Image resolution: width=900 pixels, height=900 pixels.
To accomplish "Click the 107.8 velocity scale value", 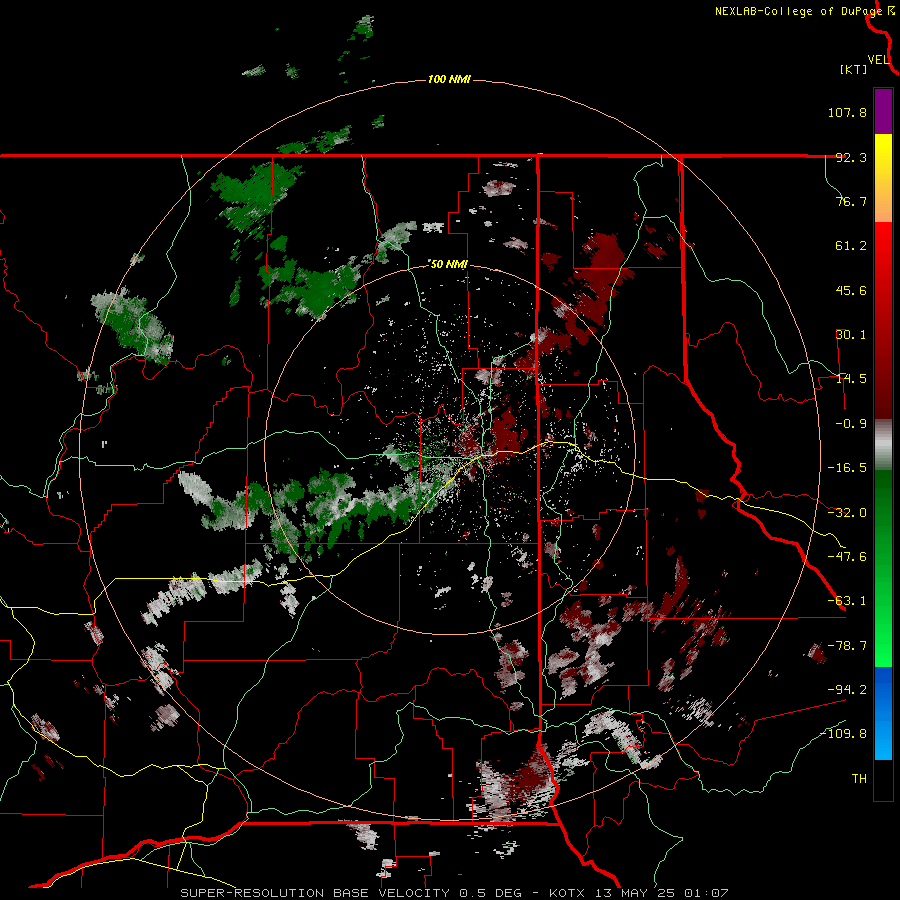I will [x=847, y=112].
